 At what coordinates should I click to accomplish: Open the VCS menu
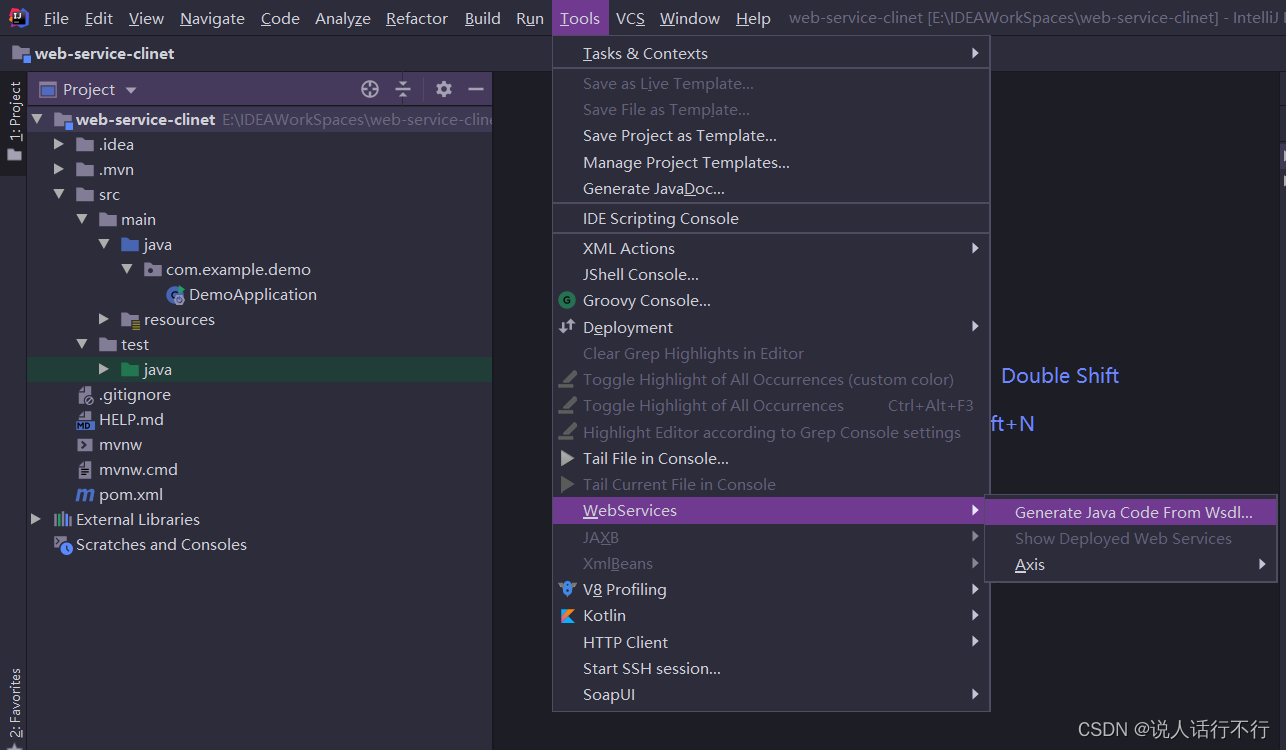[630, 18]
